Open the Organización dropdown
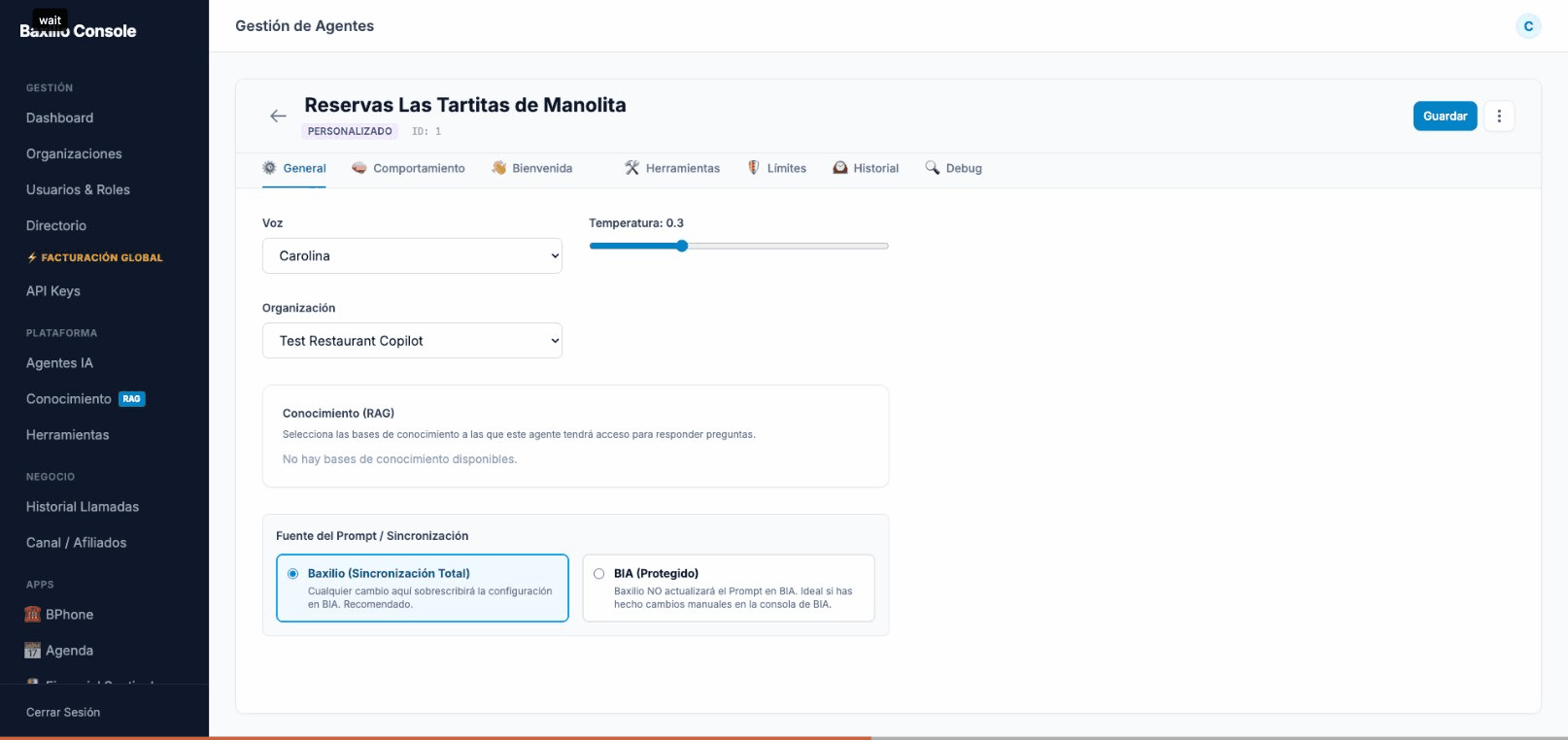 (412, 341)
